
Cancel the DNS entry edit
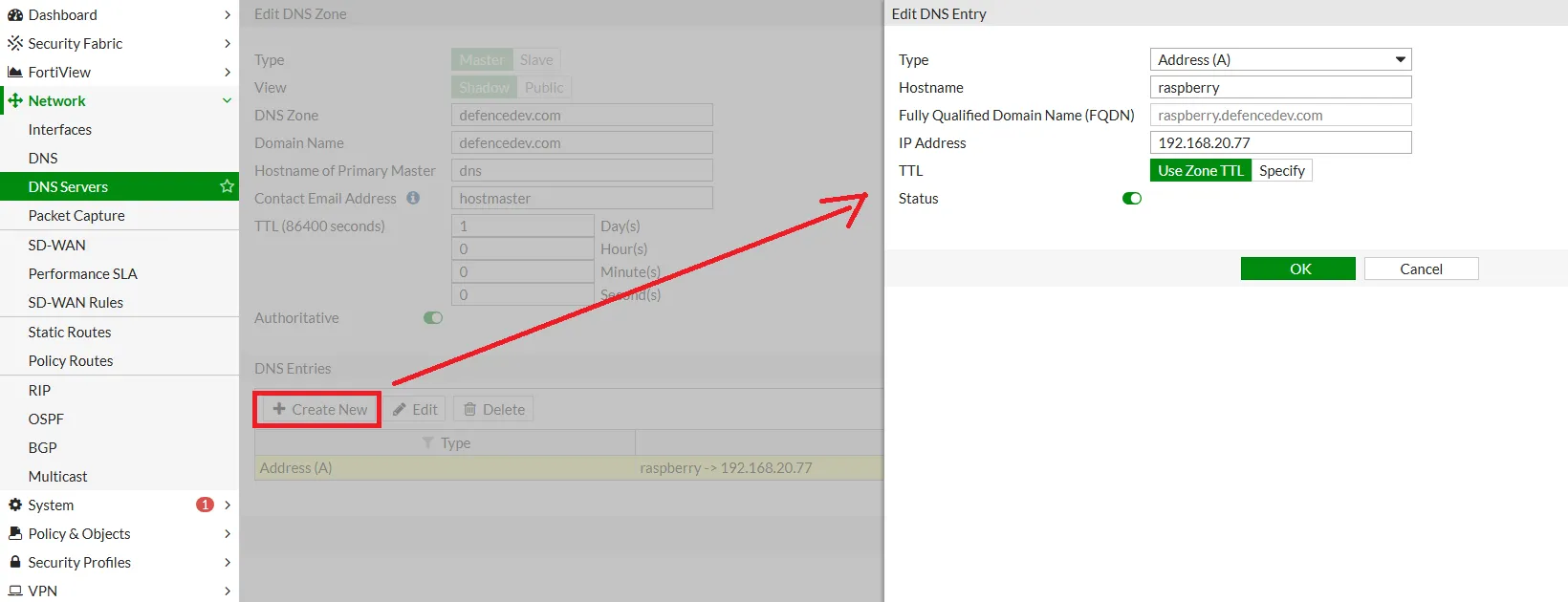[x=1421, y=269]
